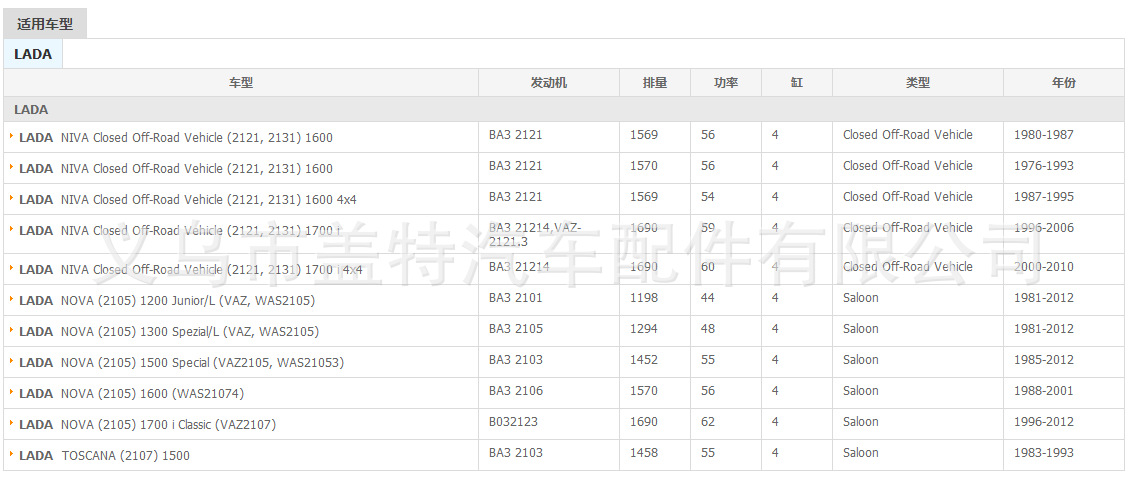Image resolution: width=1137 pixels, height=482 pixels.
Task: Select the LADA group header row
Action: [564, 109]
